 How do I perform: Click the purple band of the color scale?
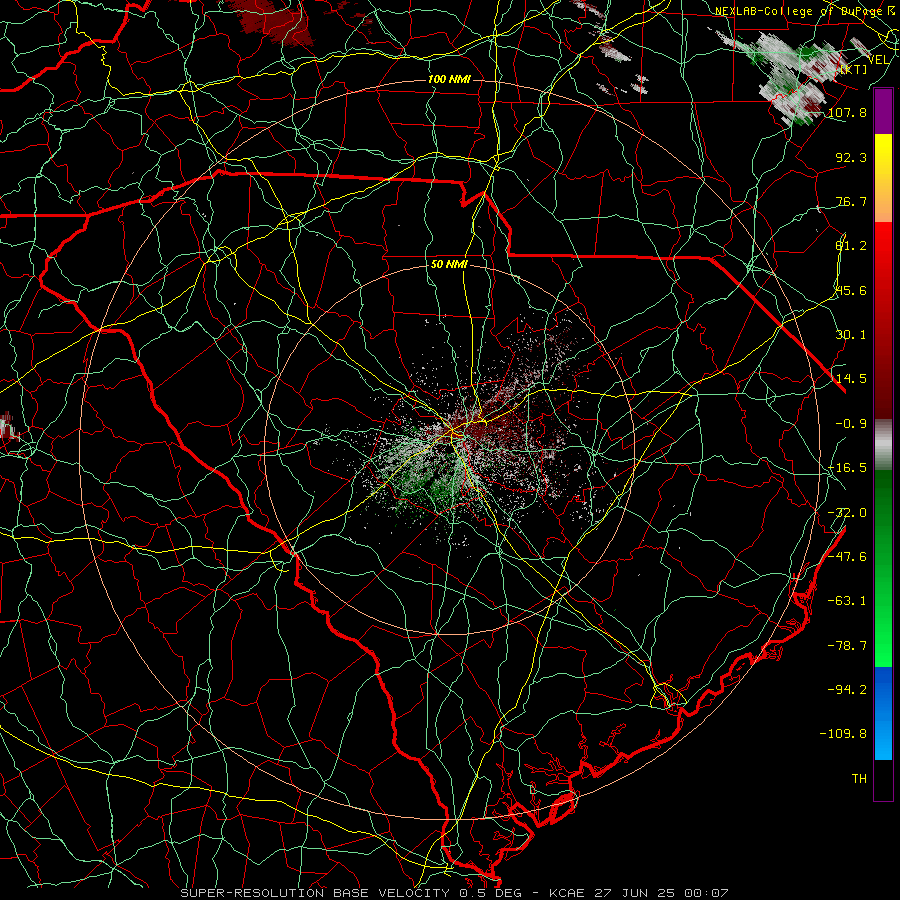click(x=883, y=111)
